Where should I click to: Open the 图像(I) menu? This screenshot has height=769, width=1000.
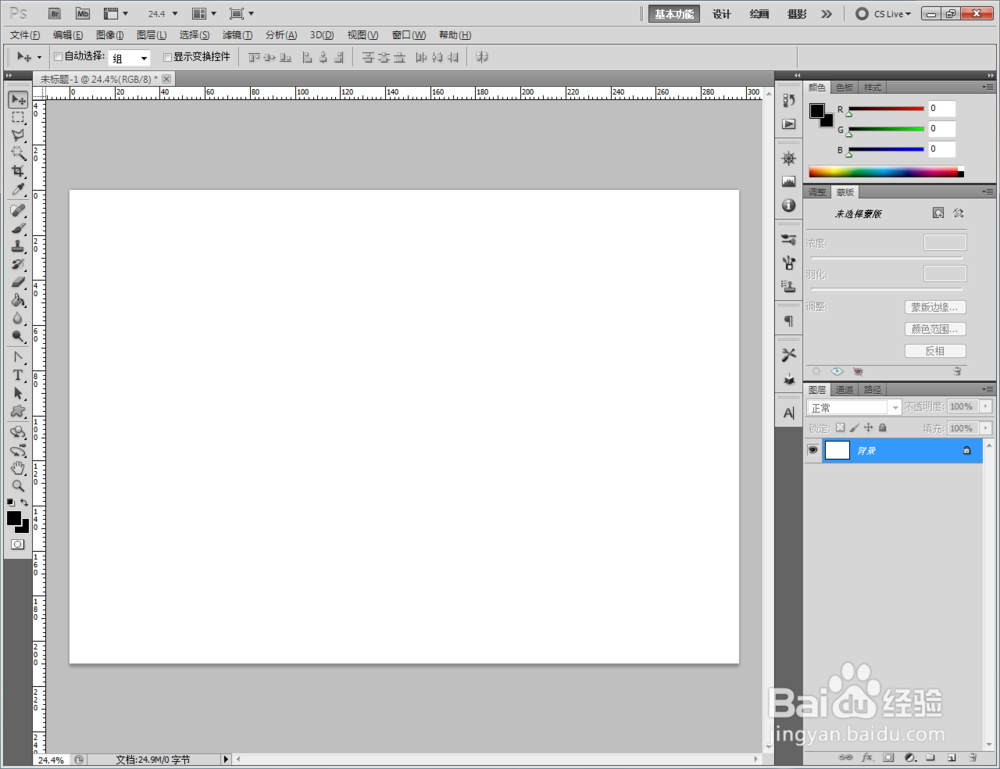[110, 35]
